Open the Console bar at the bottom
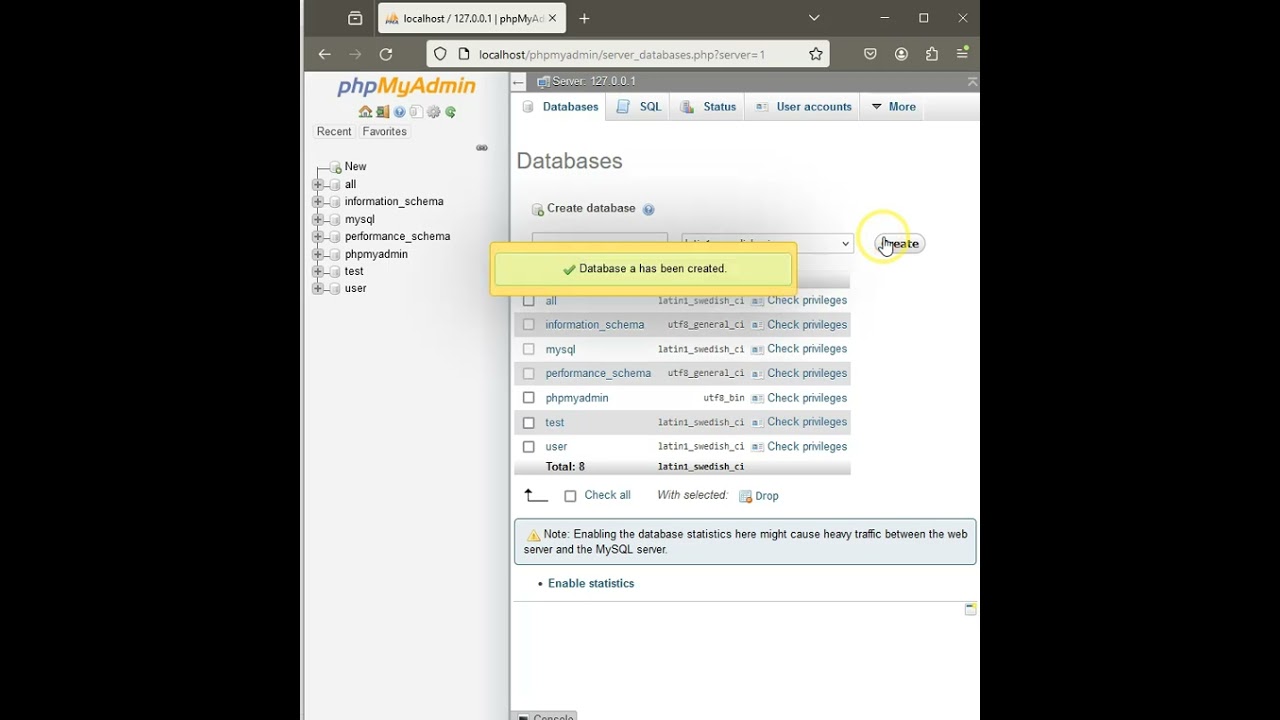Screen dimensions: 1280x720 (x=546, y=716)
